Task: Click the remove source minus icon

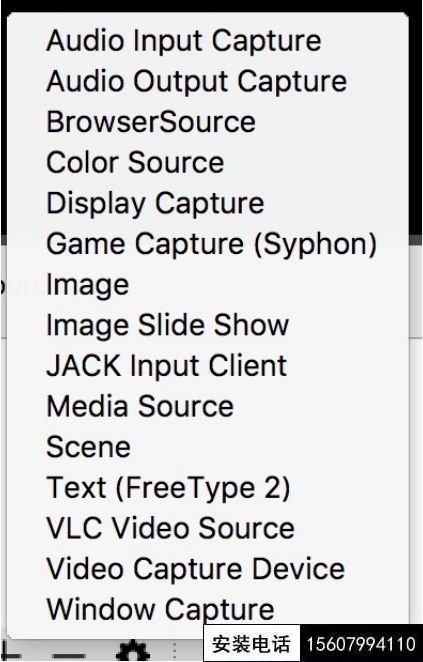Action: click(x=69, y=657)
